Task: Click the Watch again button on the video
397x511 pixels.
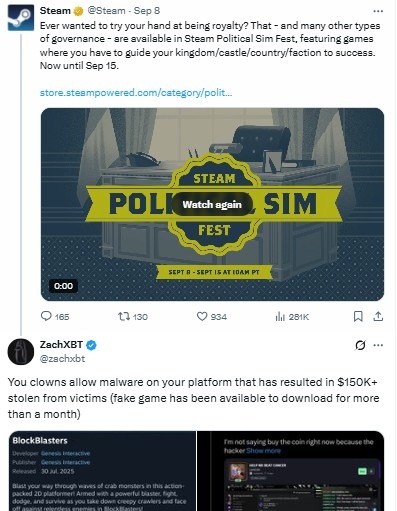Action: pyautogui.click(x=212, y=204)
